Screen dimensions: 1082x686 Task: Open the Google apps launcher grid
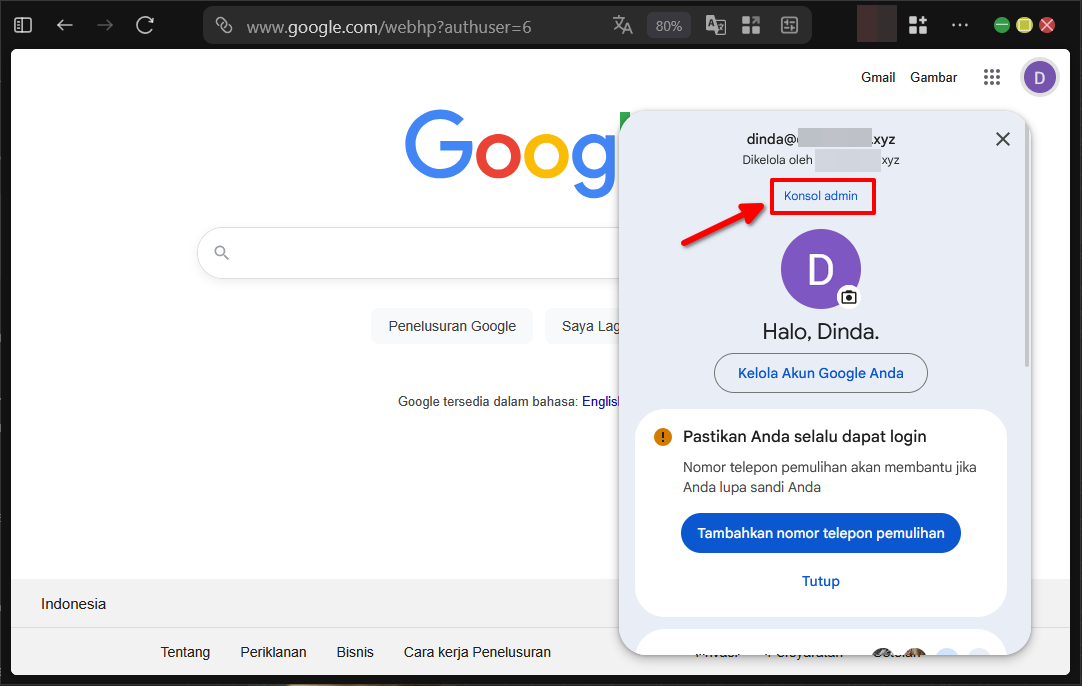click(x=992, y=76)
